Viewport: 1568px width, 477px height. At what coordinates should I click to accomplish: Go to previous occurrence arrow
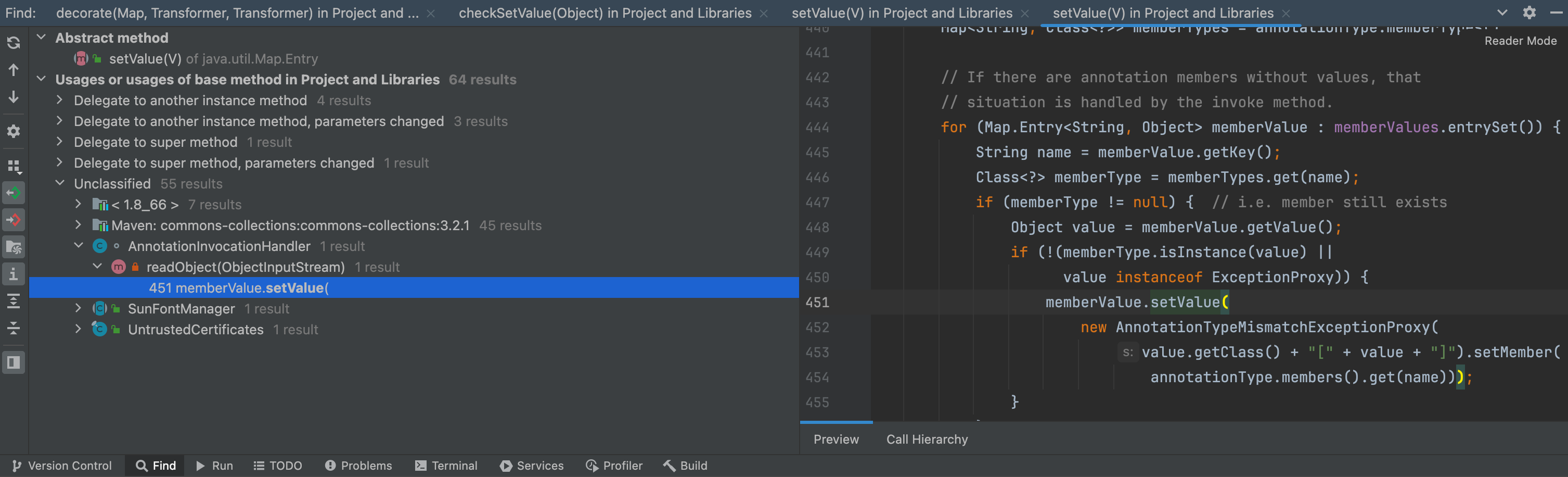(x=14, y=70)
